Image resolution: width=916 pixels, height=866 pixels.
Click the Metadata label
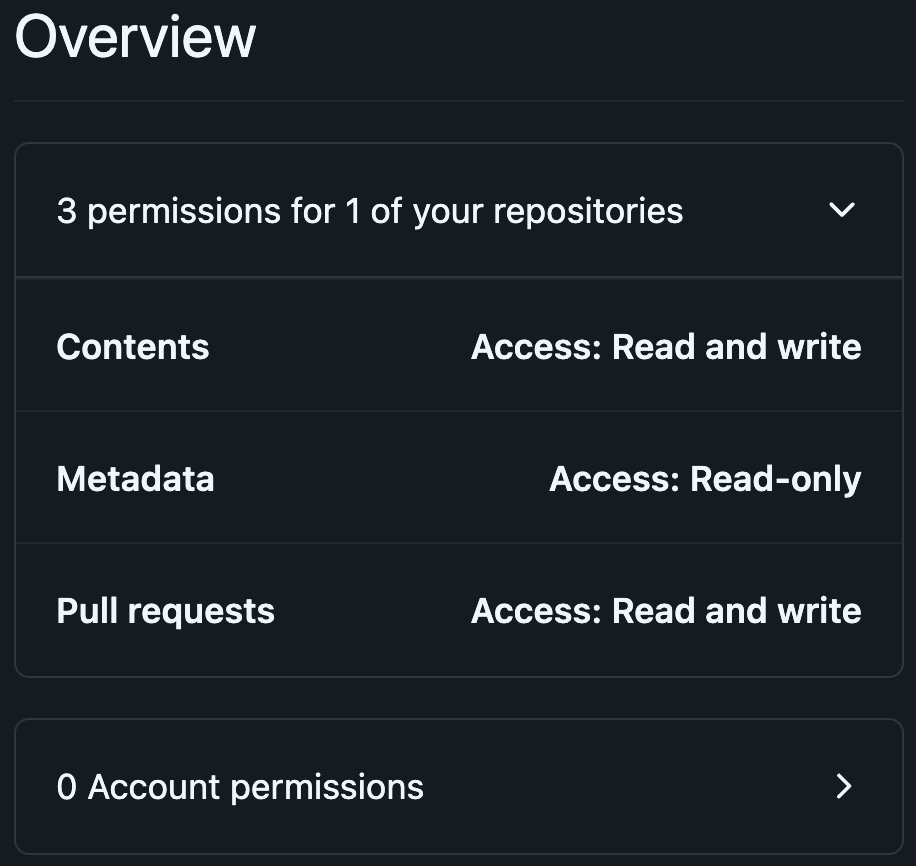[x=135, y=478]
